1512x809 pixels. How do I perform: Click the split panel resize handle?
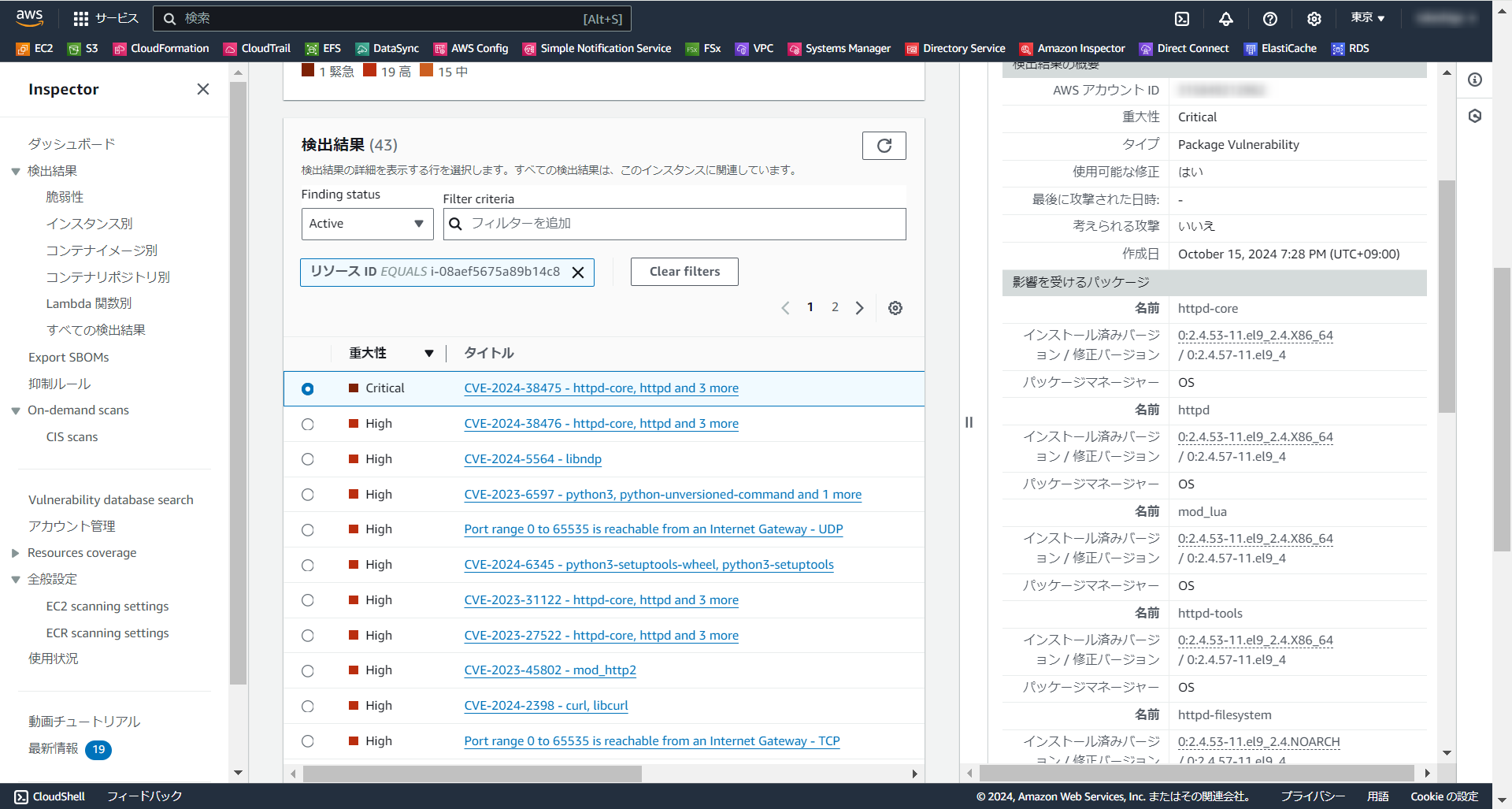[969, 422]
